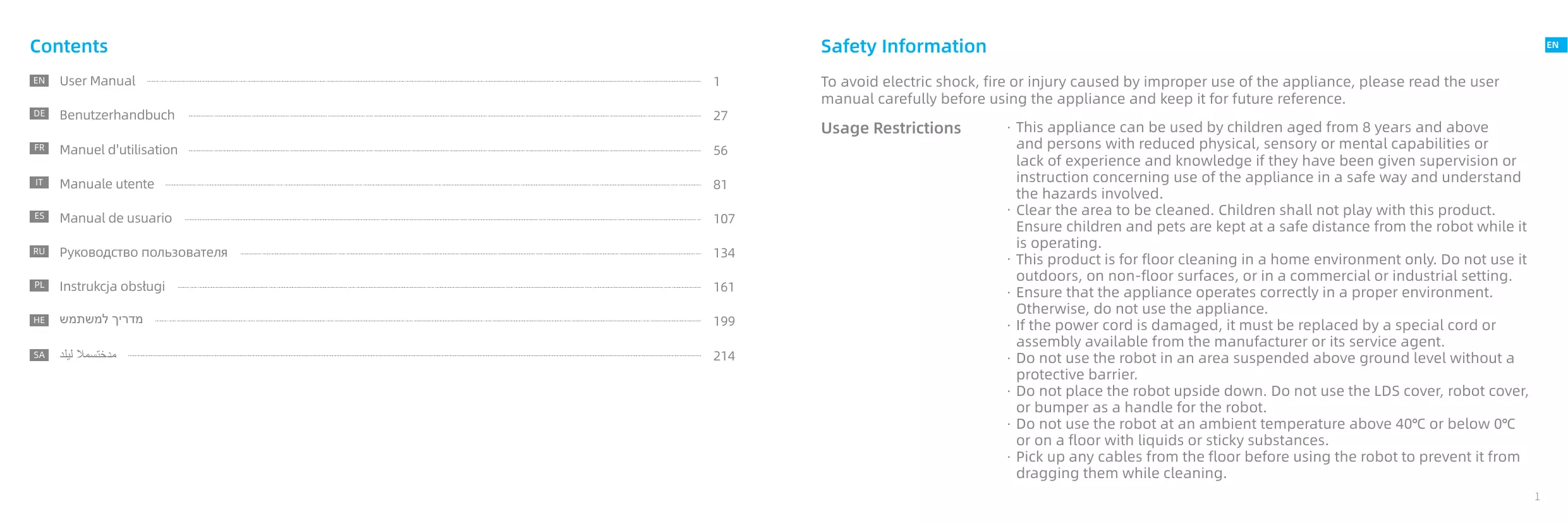
Task: Click the Safety Information heading
Action: (x=903, y=46)
